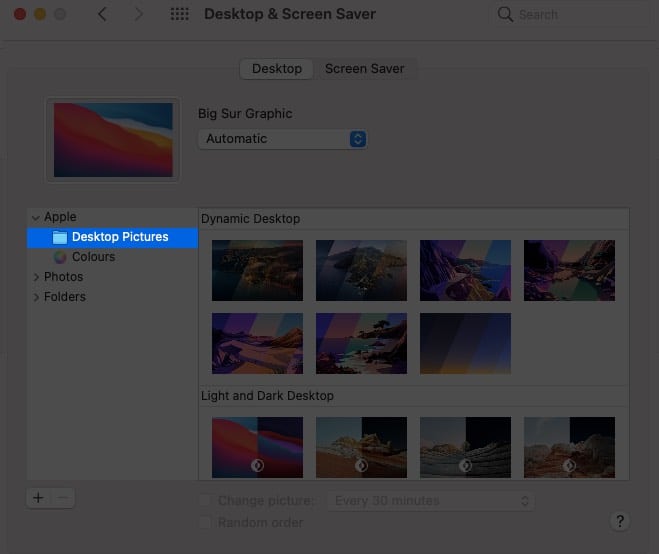Image resolution: width=659 pixels, height=554 pixels.
Task: Show all preferences grid icon
Action: pyautogui.click(x=179, y=14)
